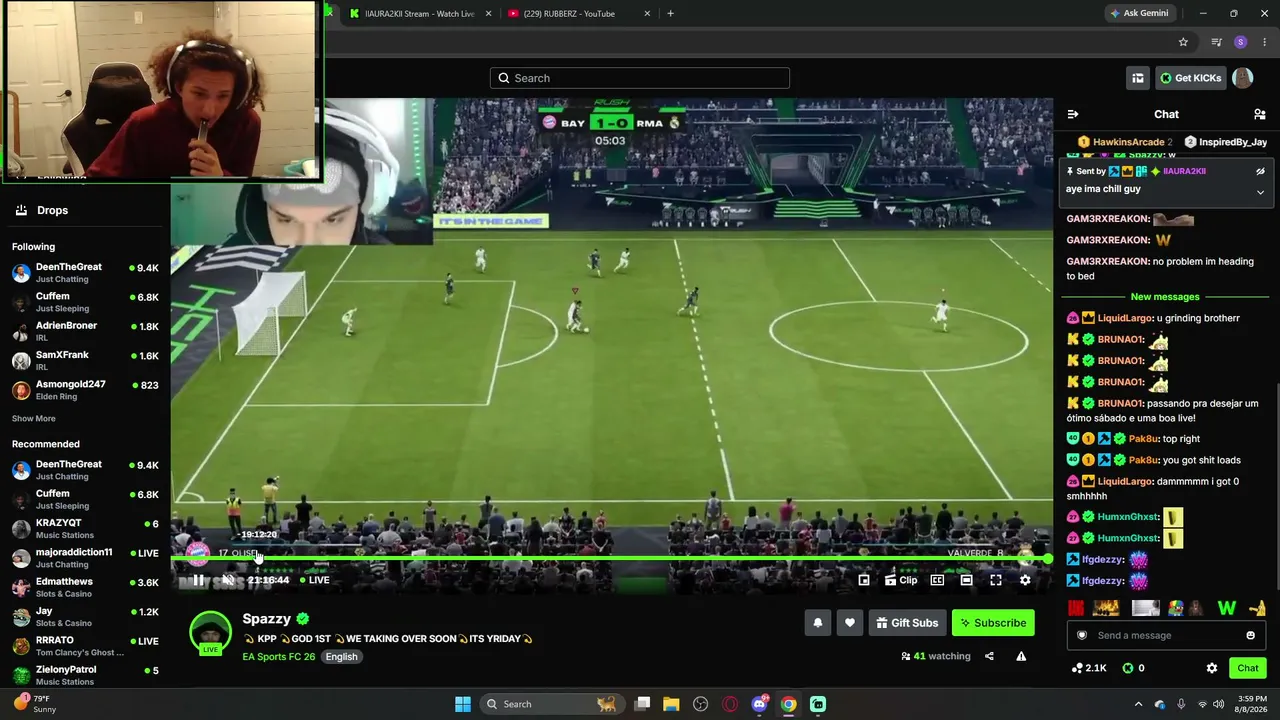Open KRAZYQT in Recommended
Image resolution: width=1280 pixels, height=720 pixels.
[x=84, y=528]
